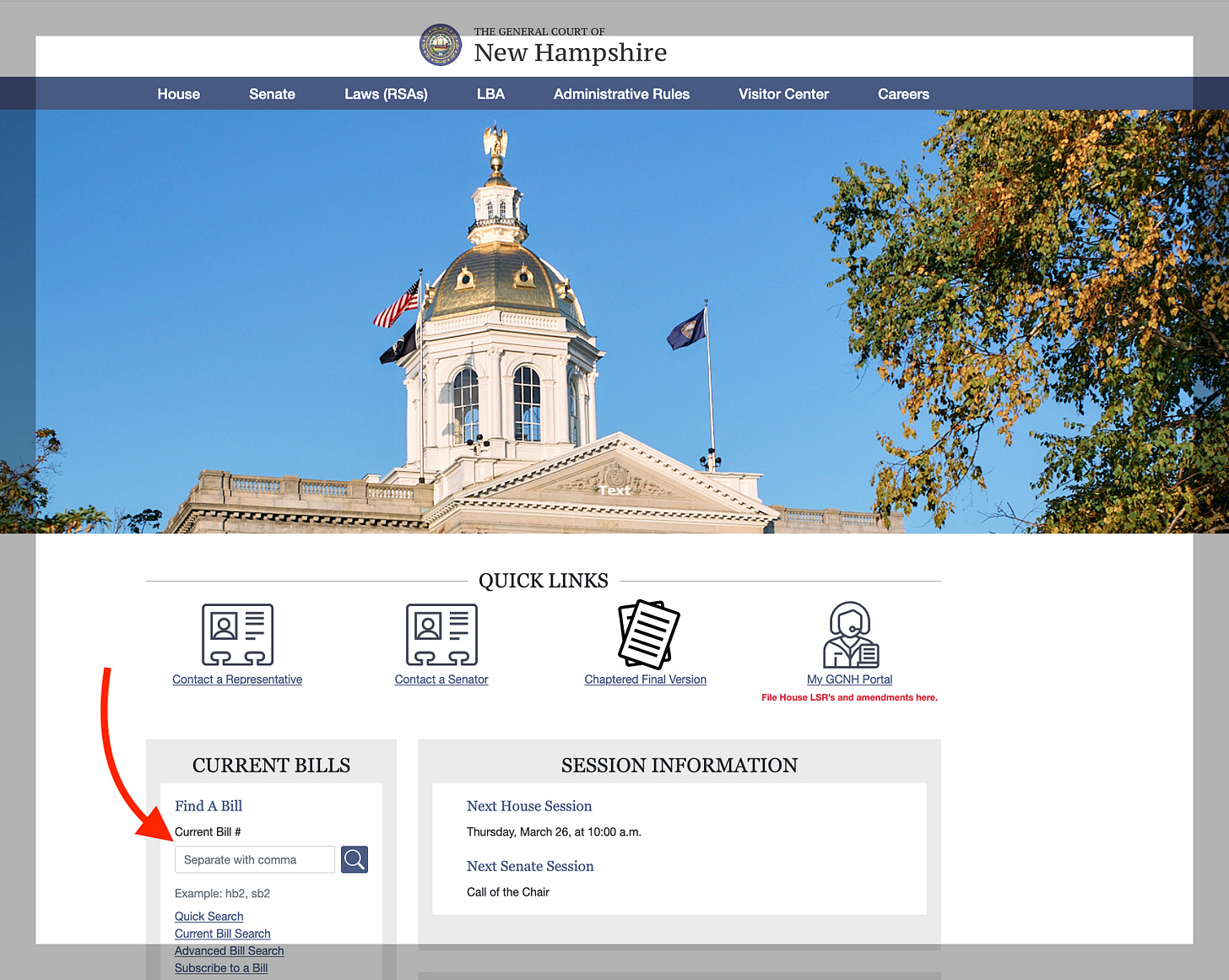This screenshot has width=1229, height=980.
Task: Click the State House dome banner image
Action: (x=614, y=322)
